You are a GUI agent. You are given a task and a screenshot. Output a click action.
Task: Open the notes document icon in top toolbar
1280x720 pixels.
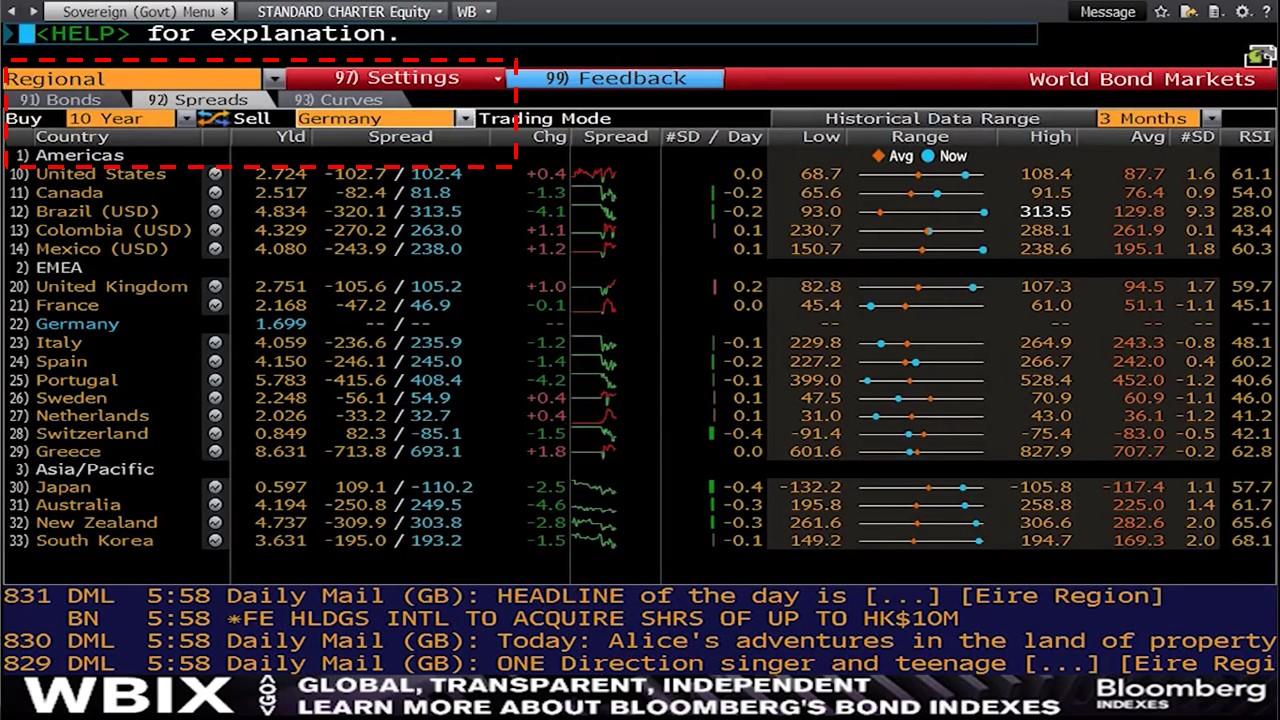(1214, 12)
